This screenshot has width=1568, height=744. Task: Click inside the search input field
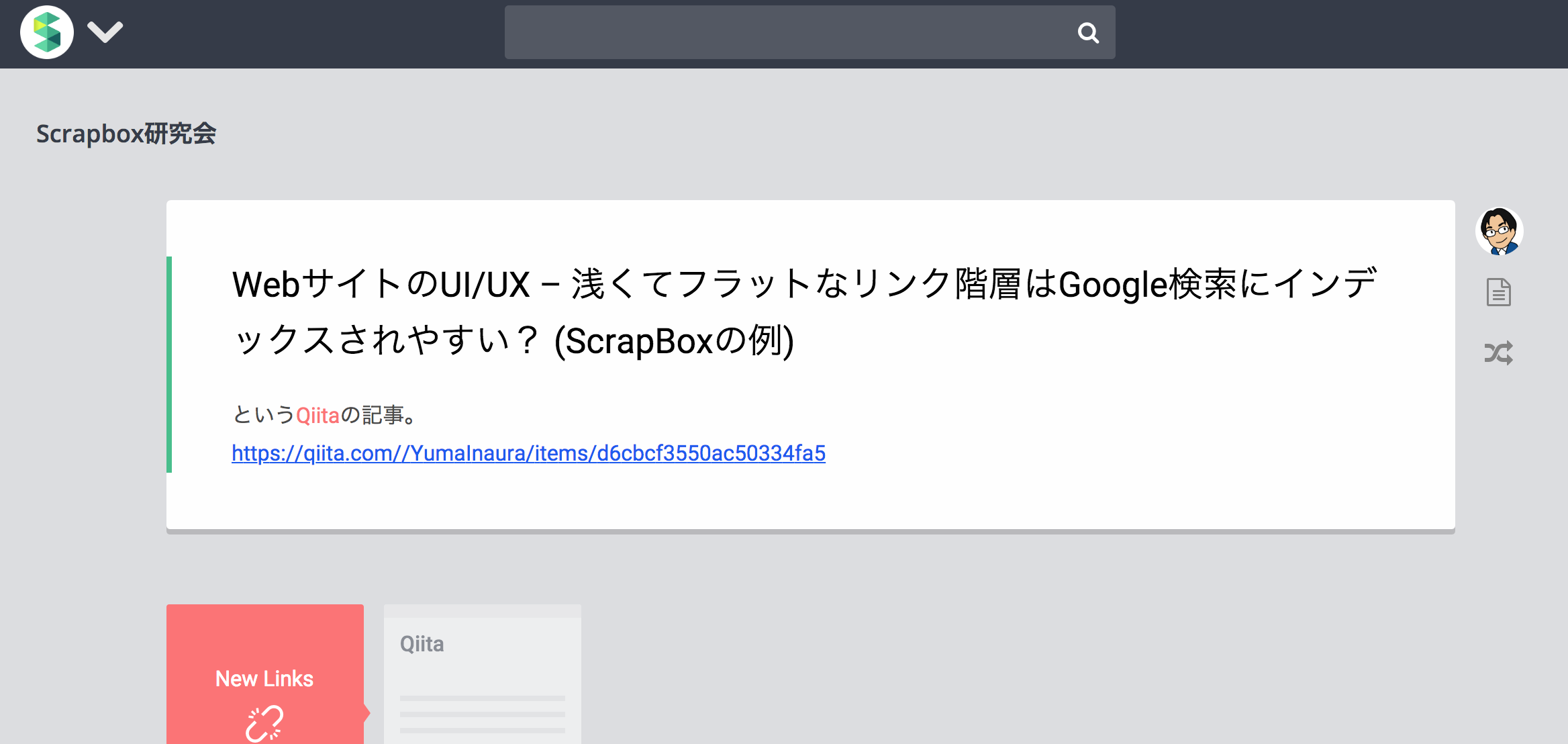[x=772, y=32]
